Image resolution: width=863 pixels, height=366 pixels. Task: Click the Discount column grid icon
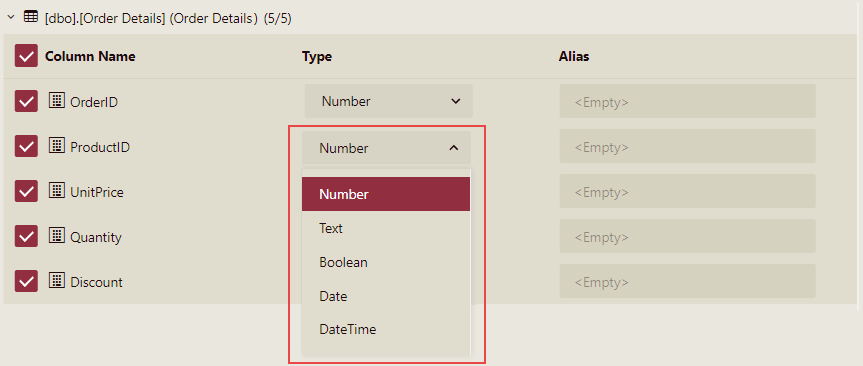(57, 281)
